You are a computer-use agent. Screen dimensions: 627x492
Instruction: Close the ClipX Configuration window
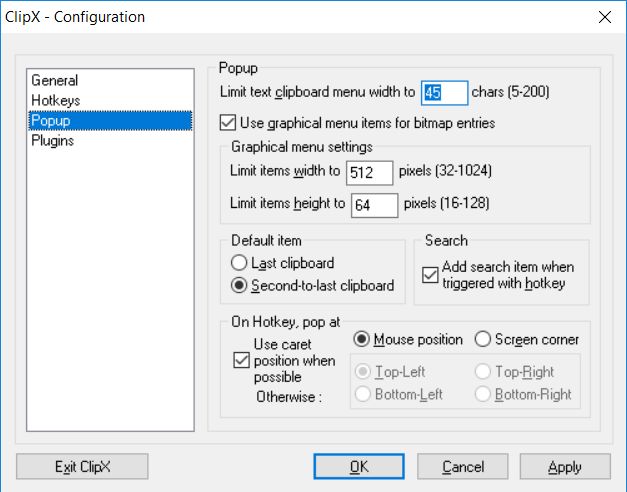pos(604,17)
